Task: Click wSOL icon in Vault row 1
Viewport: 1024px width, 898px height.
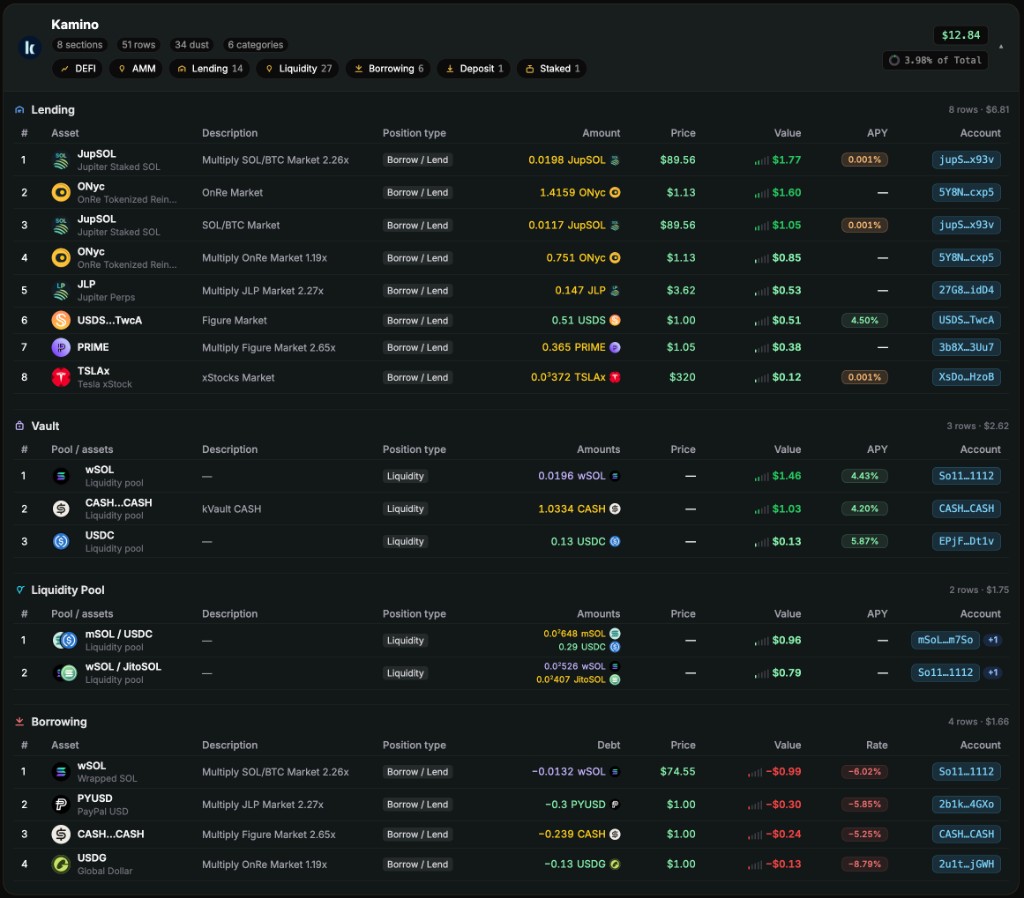Action: (61, 476)
